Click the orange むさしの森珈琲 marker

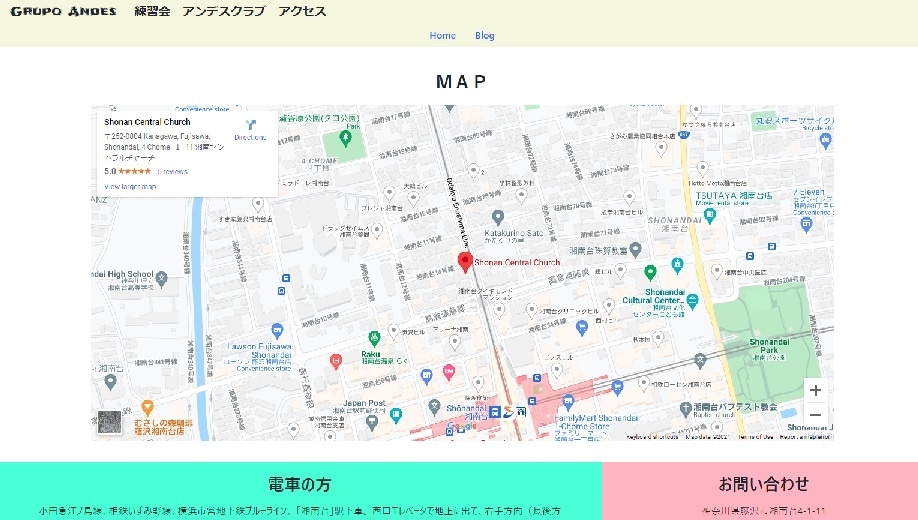148,408
